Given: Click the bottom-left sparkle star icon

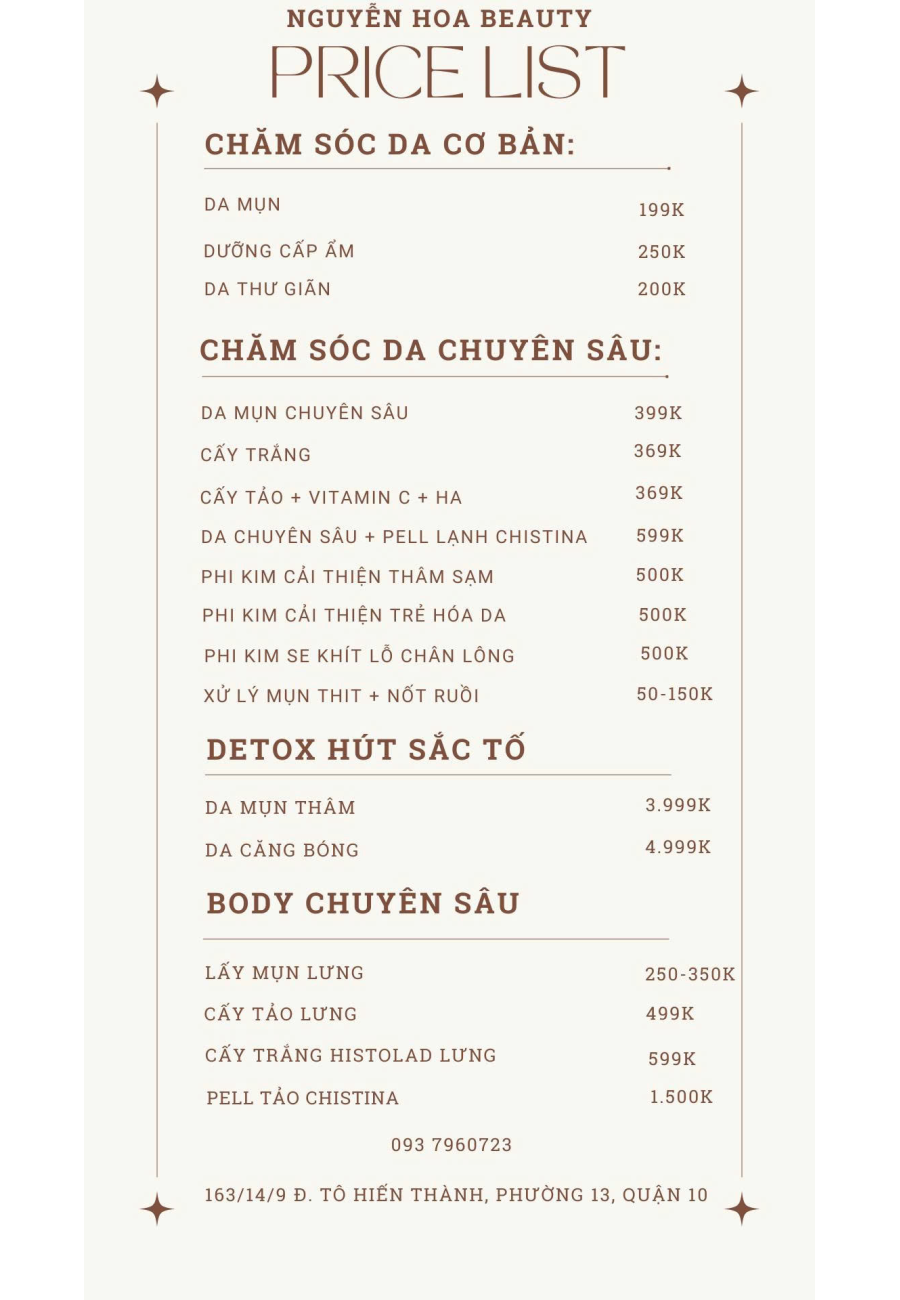Looking at the screenshot, I should [x=157, y=1209].
